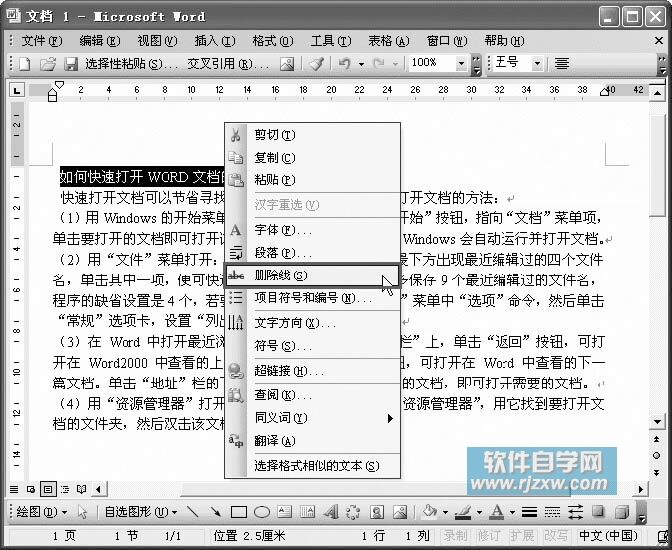Switch to Web Layout view button

pos(31,489)
